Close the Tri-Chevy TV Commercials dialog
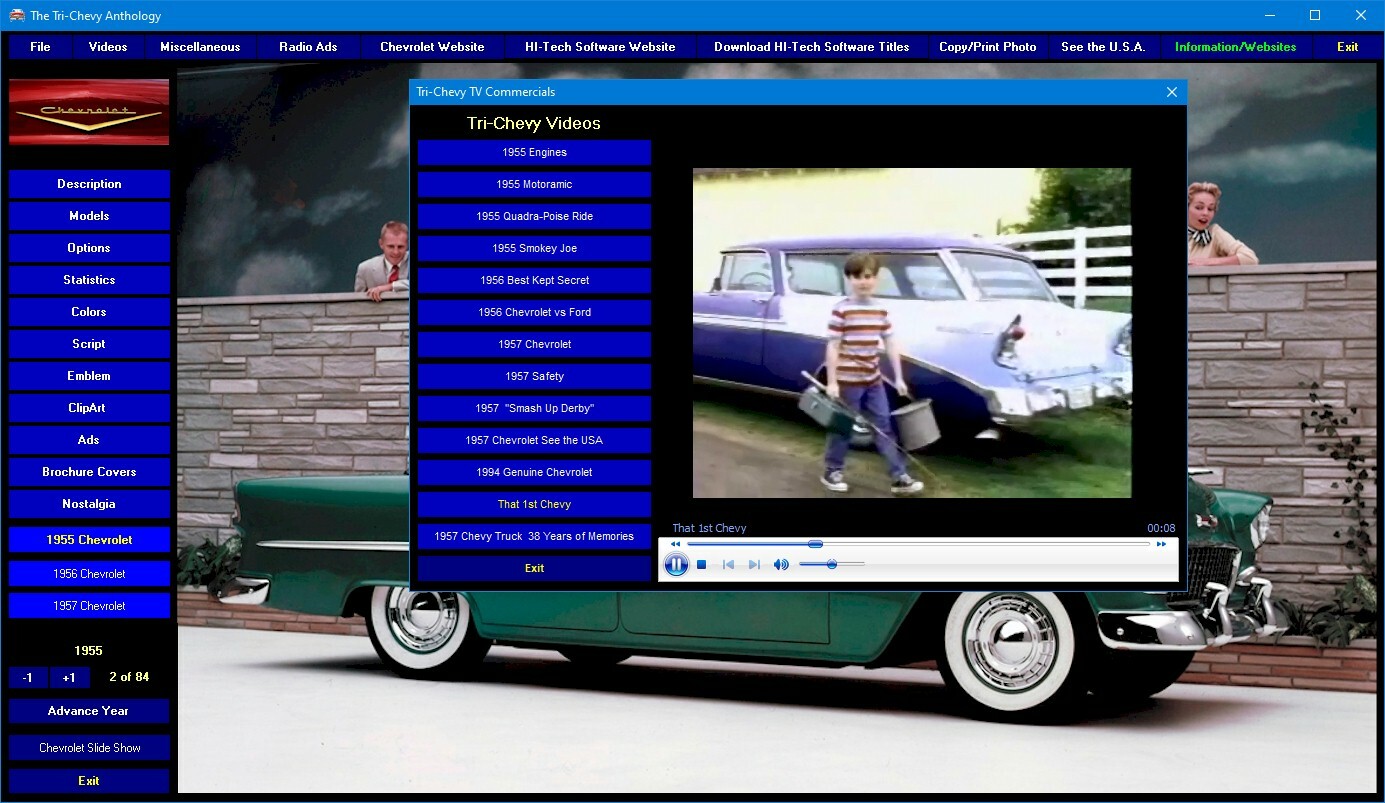Viewport: 1385px width, 803px height. click(1172, 92)
